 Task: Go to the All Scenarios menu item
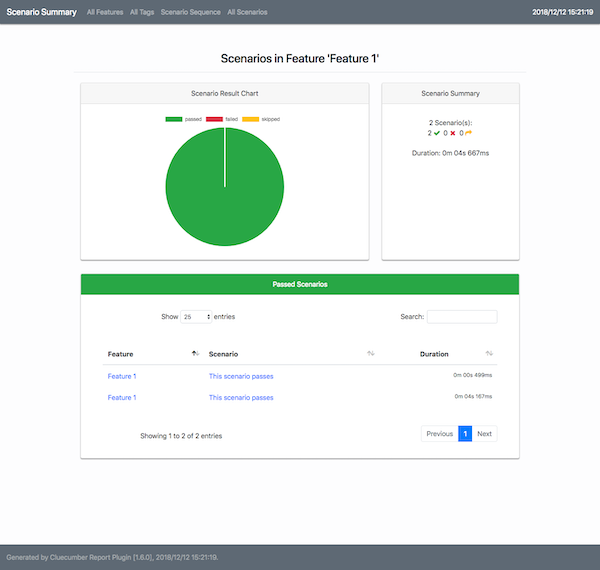pyautogui.click(x=247, y=12)
